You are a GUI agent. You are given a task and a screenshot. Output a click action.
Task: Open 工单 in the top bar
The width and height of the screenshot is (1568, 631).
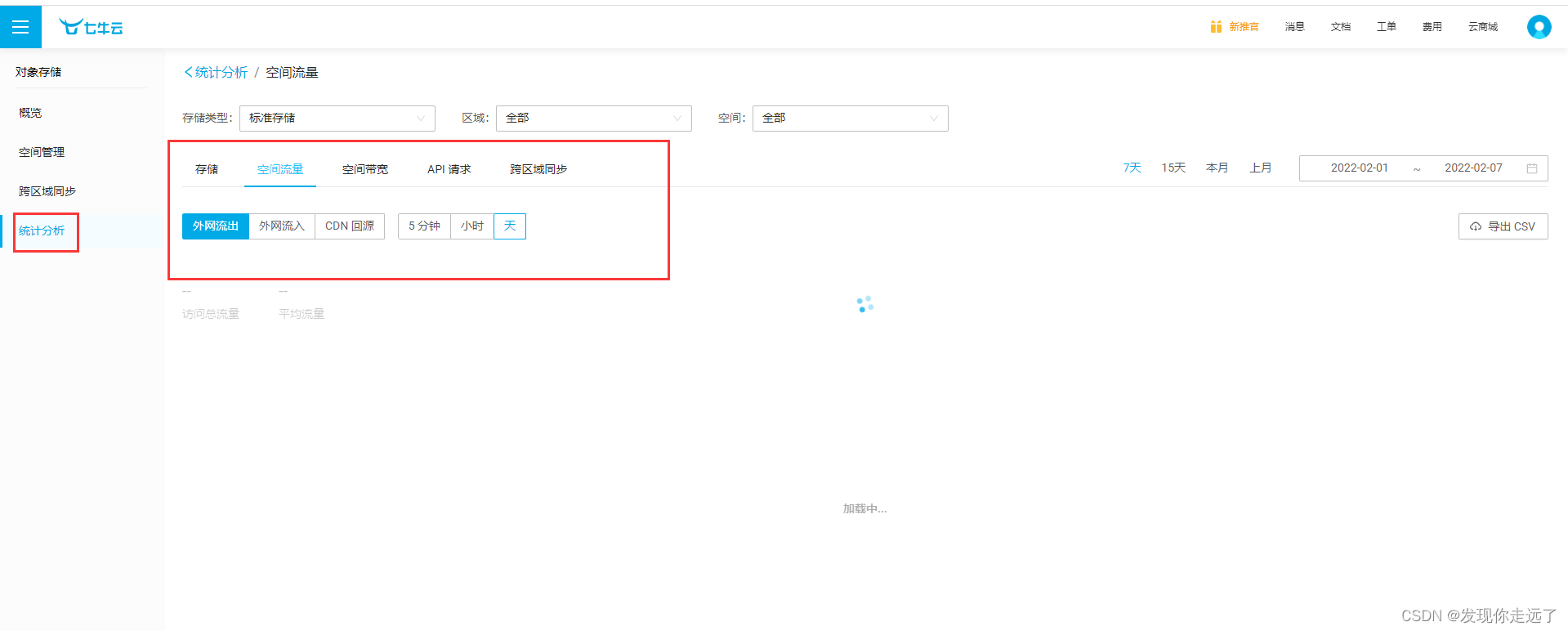(1387, 27)
